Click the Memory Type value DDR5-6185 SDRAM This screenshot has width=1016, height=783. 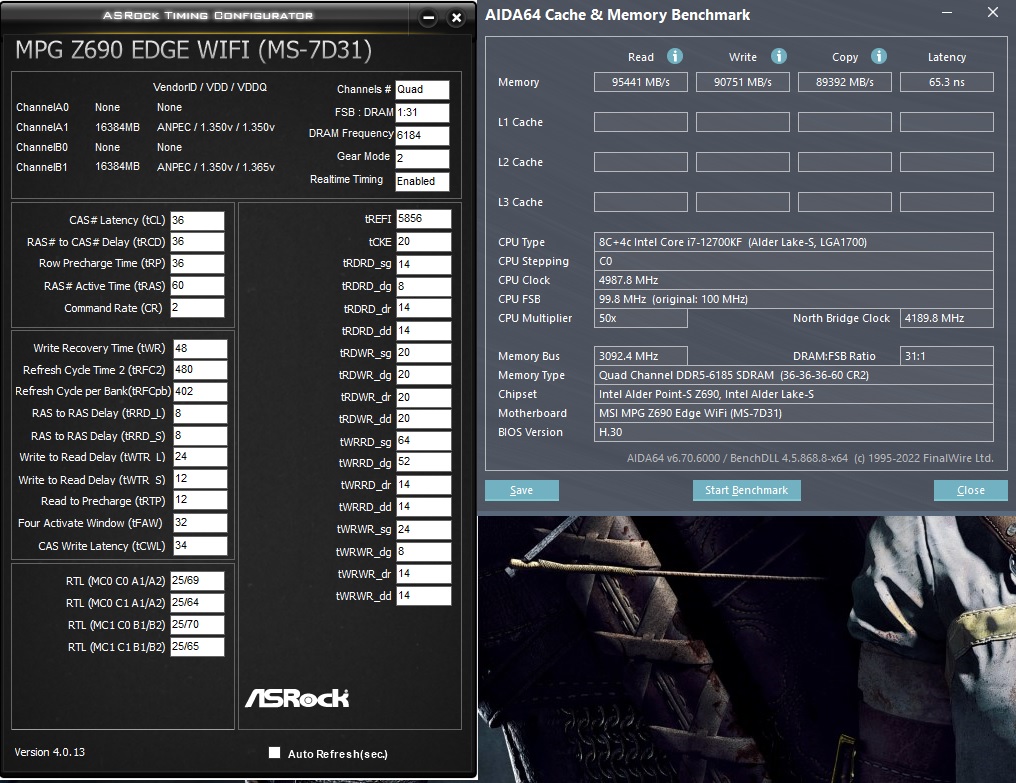794,375
